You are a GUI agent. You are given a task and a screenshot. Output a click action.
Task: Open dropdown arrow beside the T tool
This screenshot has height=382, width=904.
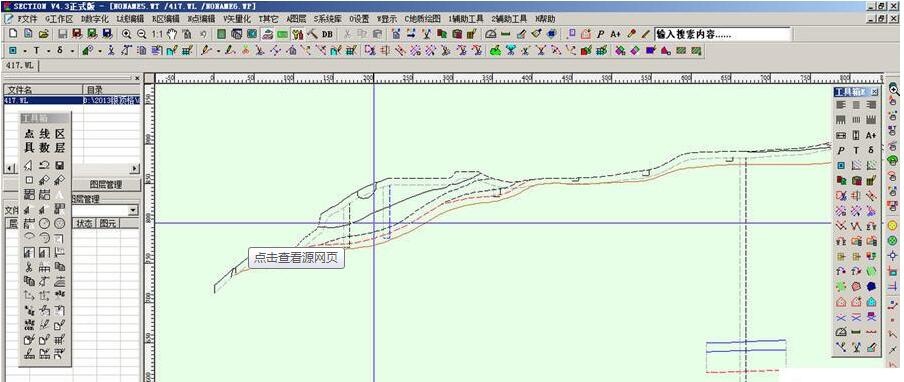click(x=48, y=51)
